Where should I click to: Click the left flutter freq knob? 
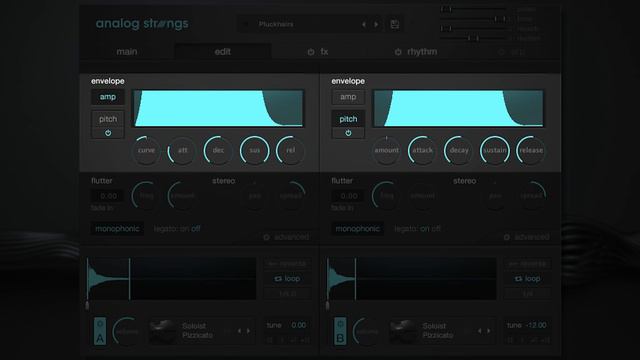146,196
